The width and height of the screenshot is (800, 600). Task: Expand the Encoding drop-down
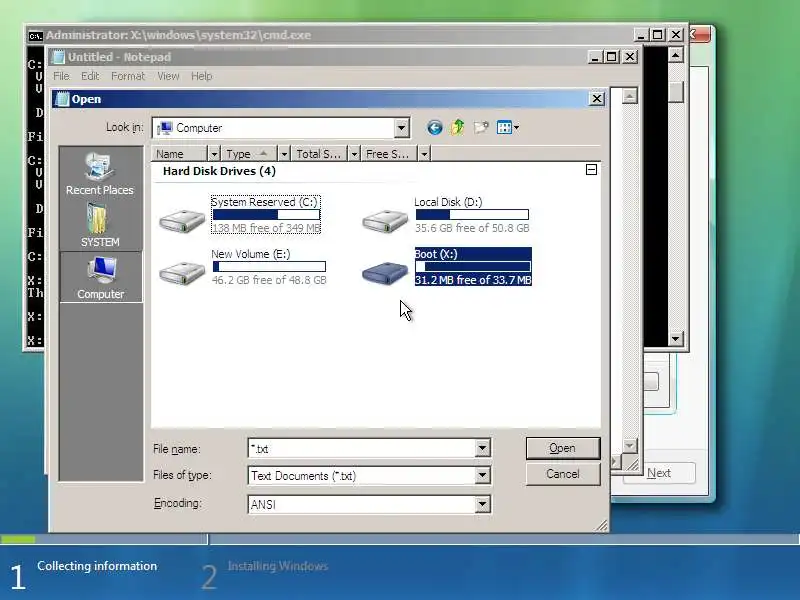click(x=482, y=504)
